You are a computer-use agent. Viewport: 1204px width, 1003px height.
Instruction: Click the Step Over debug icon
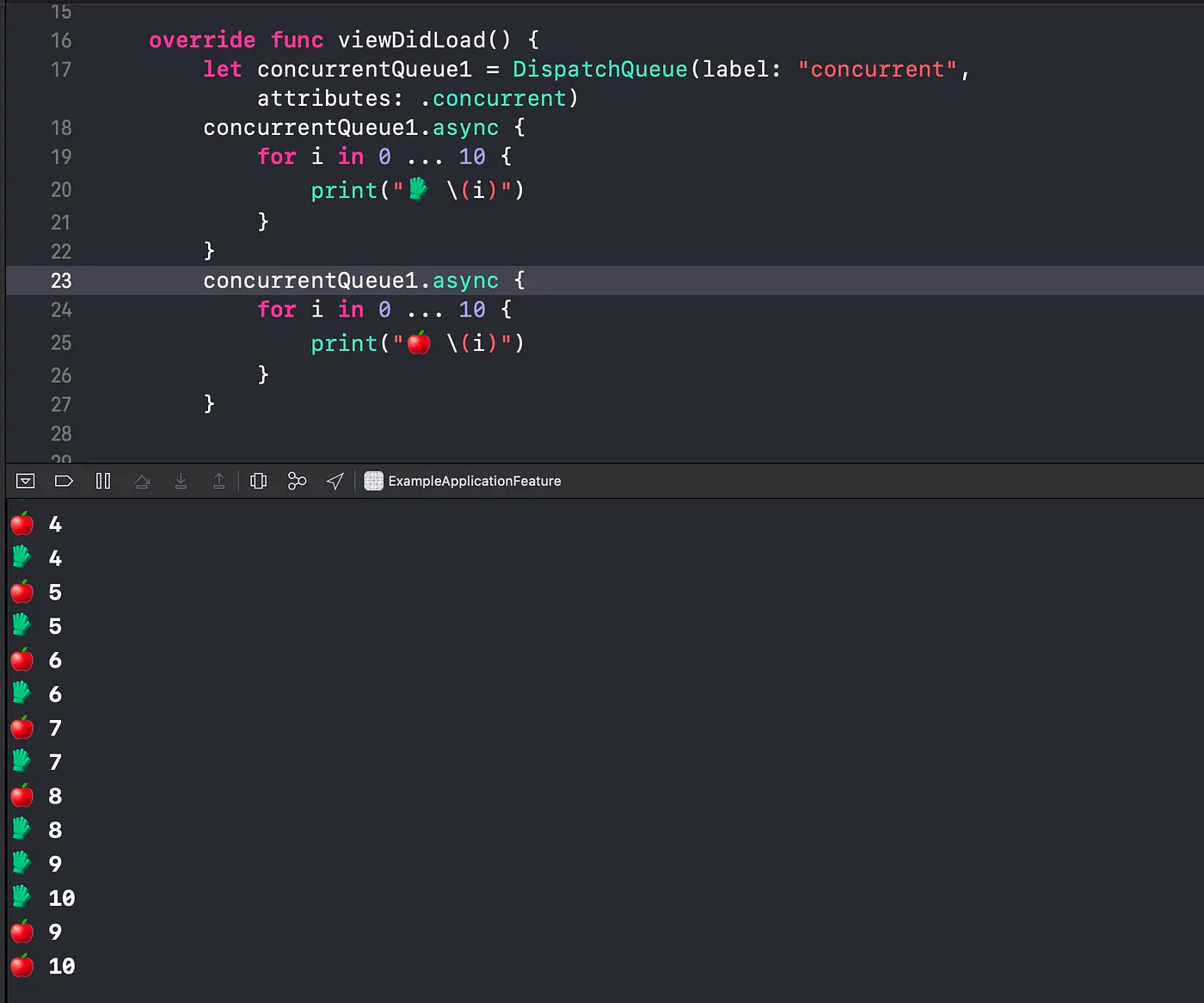point(142,481)
